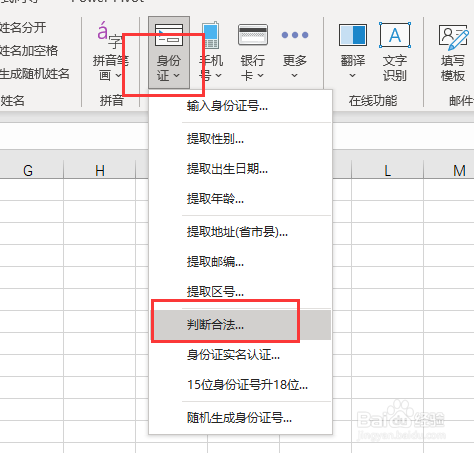Click 生成随机姓名 generate random name
Image resolution: width=474 pixels, height=453 pixels.
pos(35,74)
